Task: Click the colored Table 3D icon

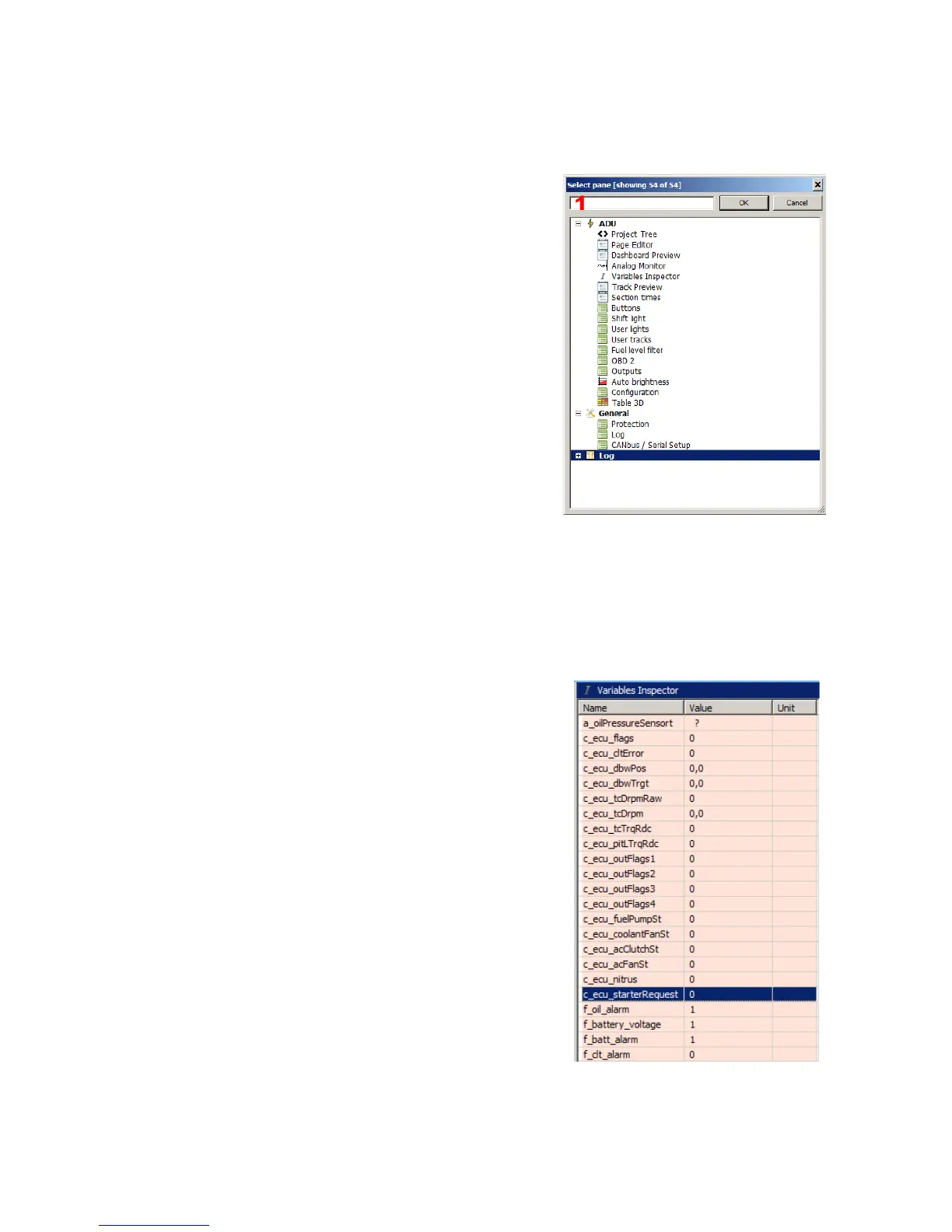Action: [603, 403]
